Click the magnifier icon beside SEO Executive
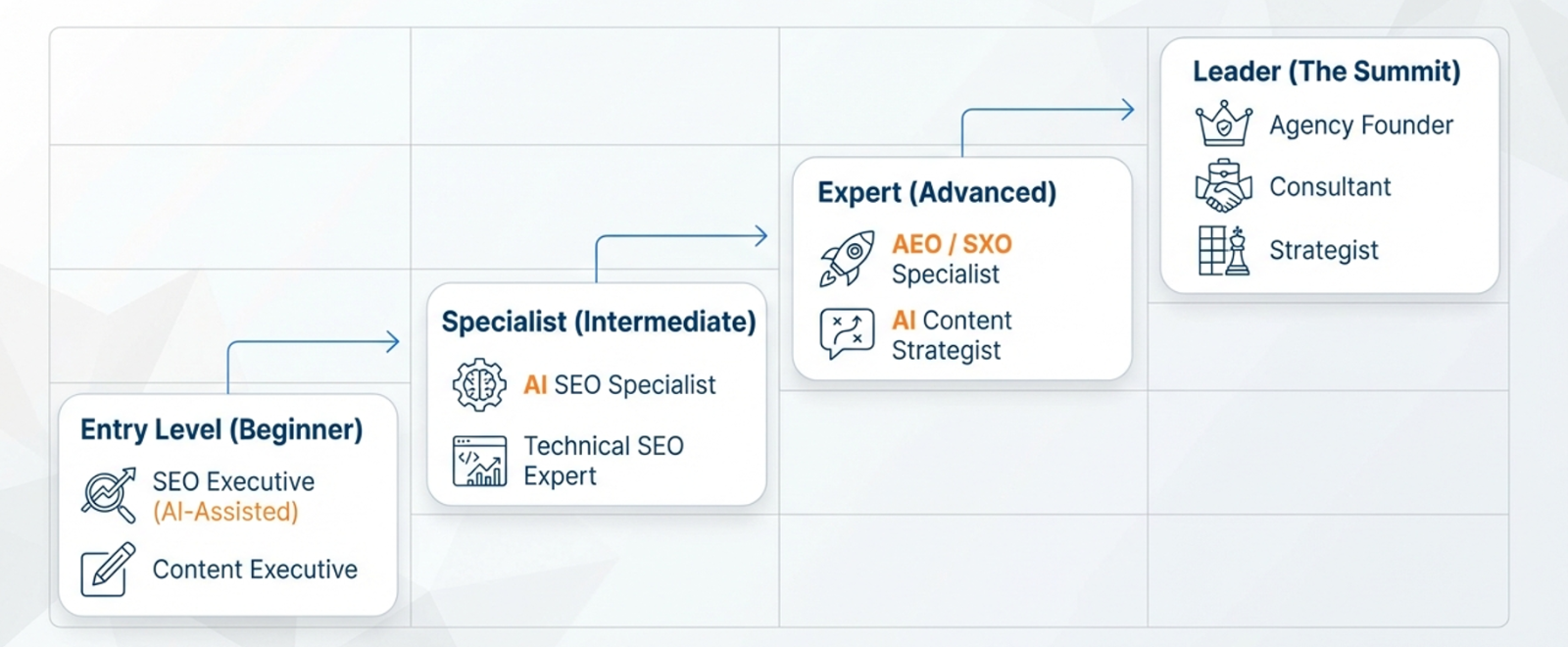 [109, 495]
